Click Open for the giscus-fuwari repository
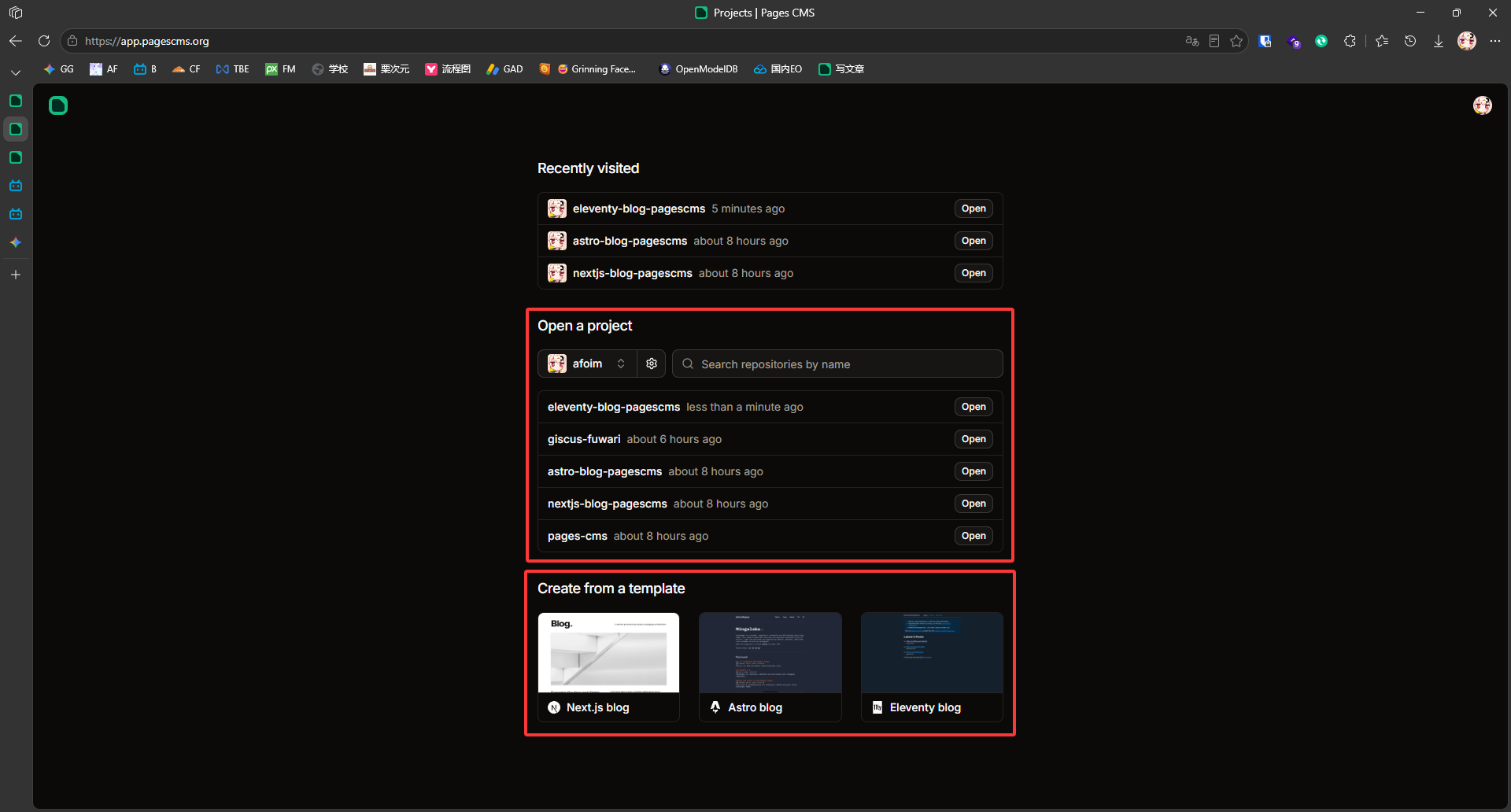 973,439
